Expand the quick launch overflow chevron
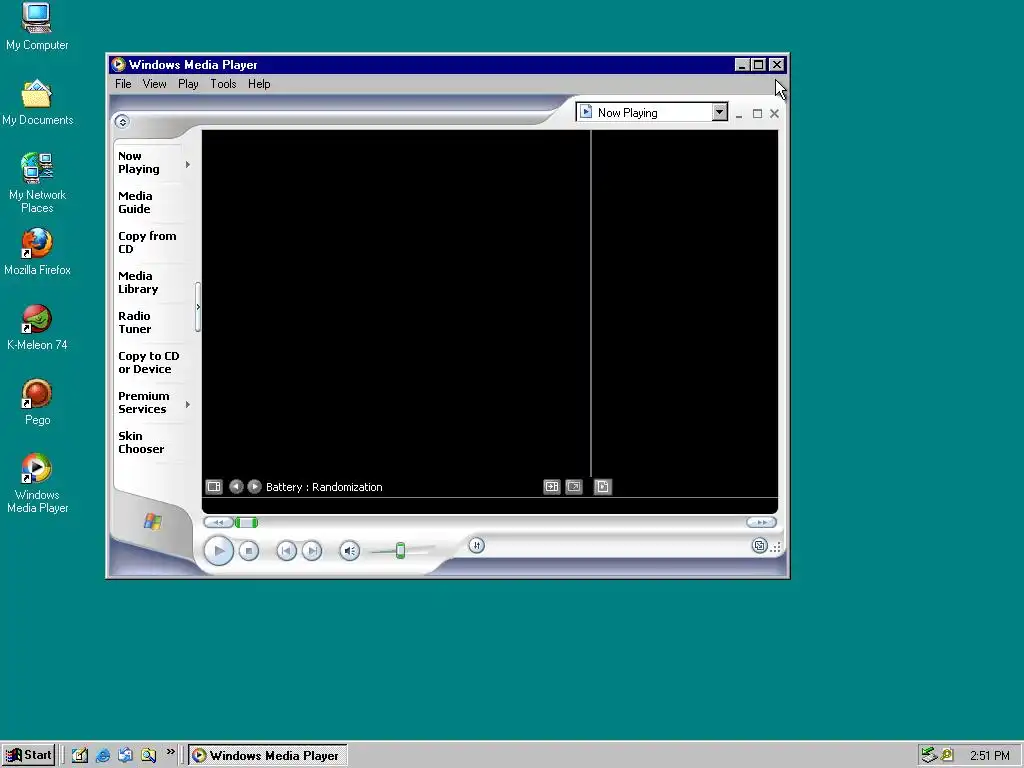This screenshot has width=1024, height=768. (170, 752)
